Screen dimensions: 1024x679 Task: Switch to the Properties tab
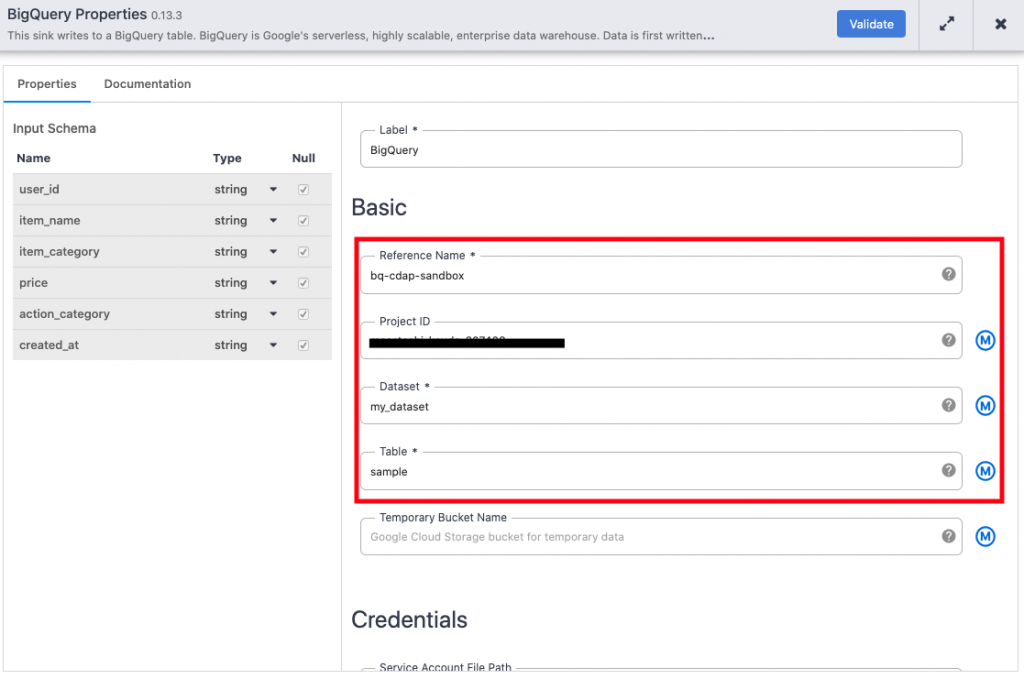click(47, 84)
